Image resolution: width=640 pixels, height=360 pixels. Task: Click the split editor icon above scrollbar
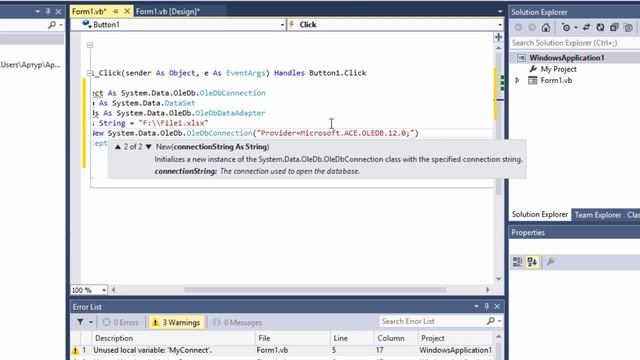pos(498,37)
